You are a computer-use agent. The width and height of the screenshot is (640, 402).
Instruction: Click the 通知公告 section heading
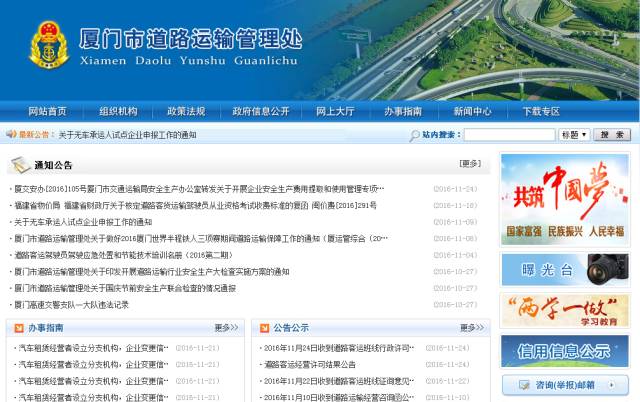(53, 165)
